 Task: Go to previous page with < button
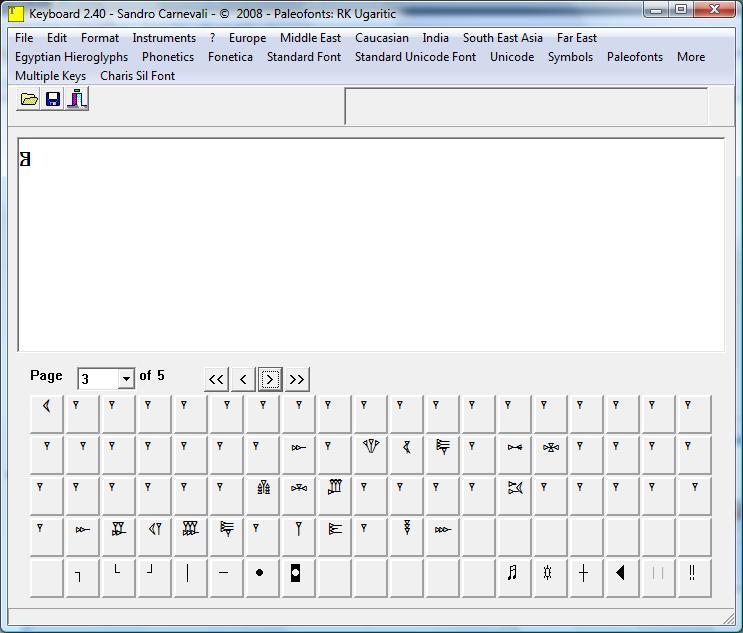pyautogui.click(x=243, y=379)
